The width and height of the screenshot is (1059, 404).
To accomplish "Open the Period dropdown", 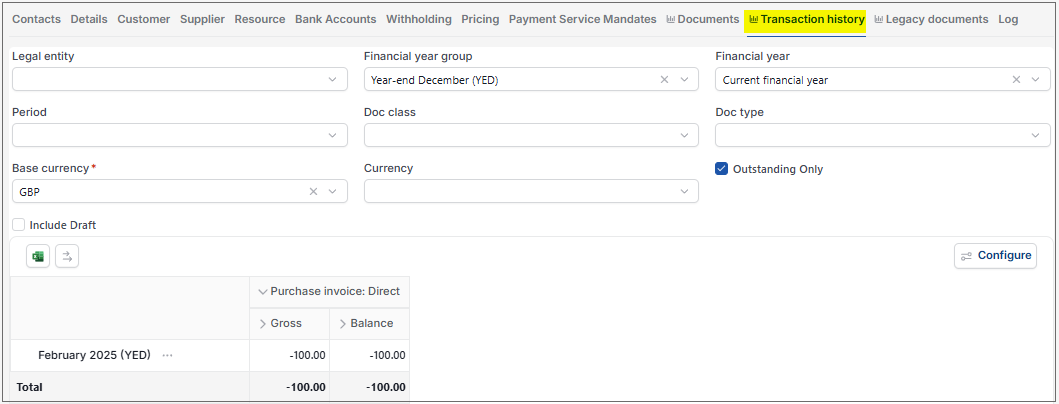I will (x=180, y=136).
